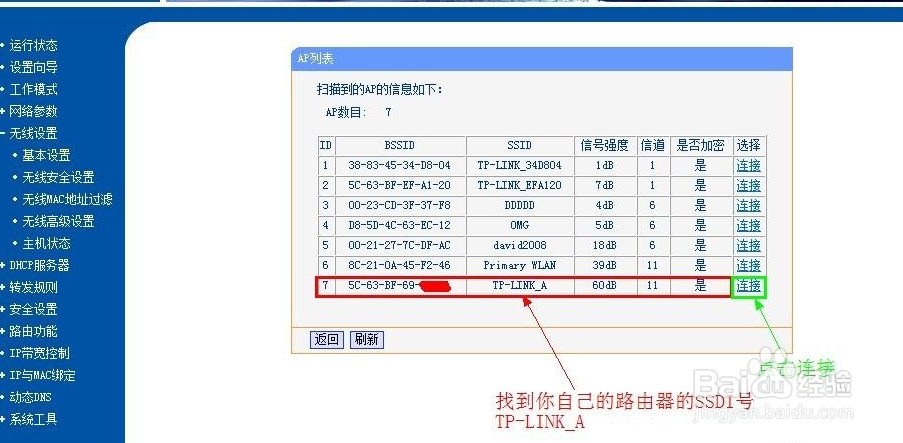
Task: Expand 系统工具 menu
Action: pos(33,419)
